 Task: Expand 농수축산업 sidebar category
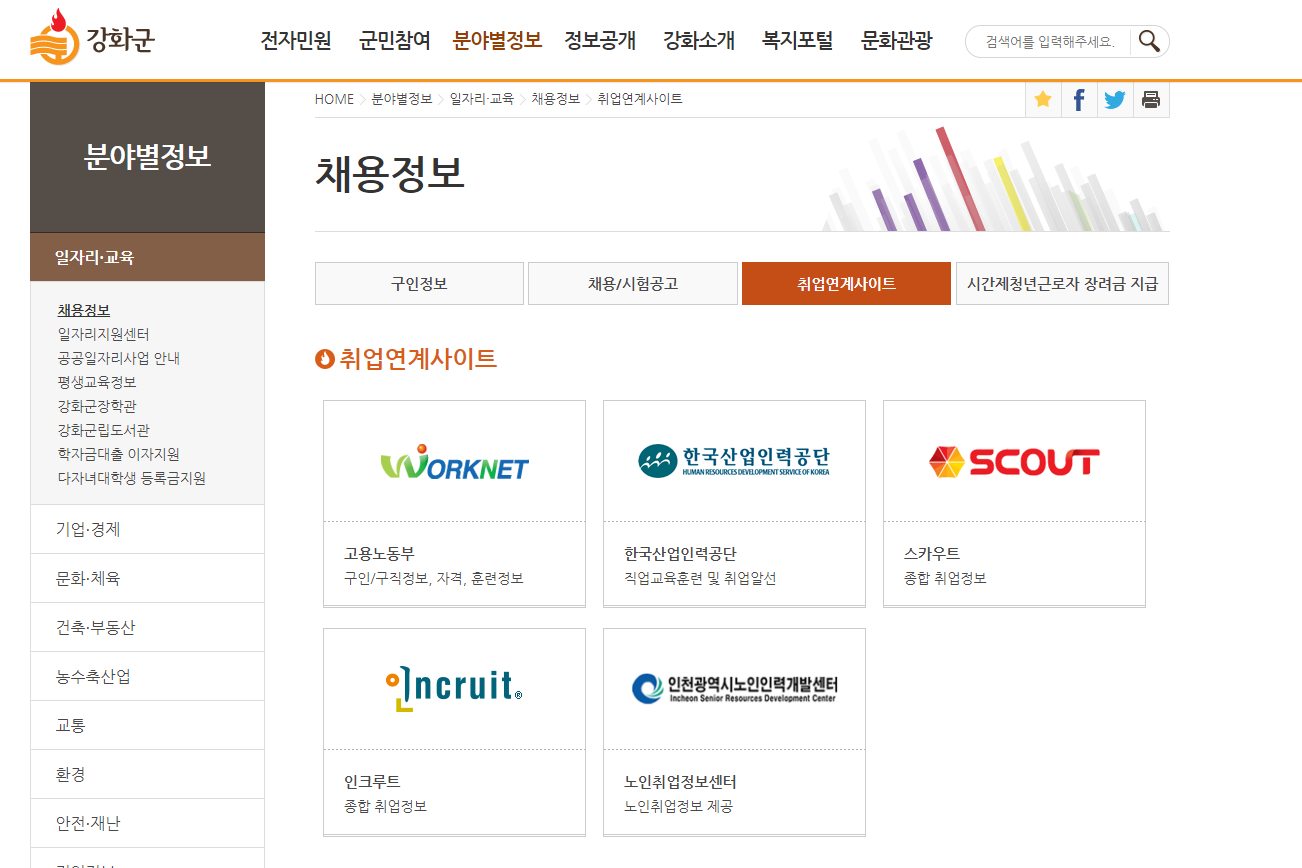point(147,676)
